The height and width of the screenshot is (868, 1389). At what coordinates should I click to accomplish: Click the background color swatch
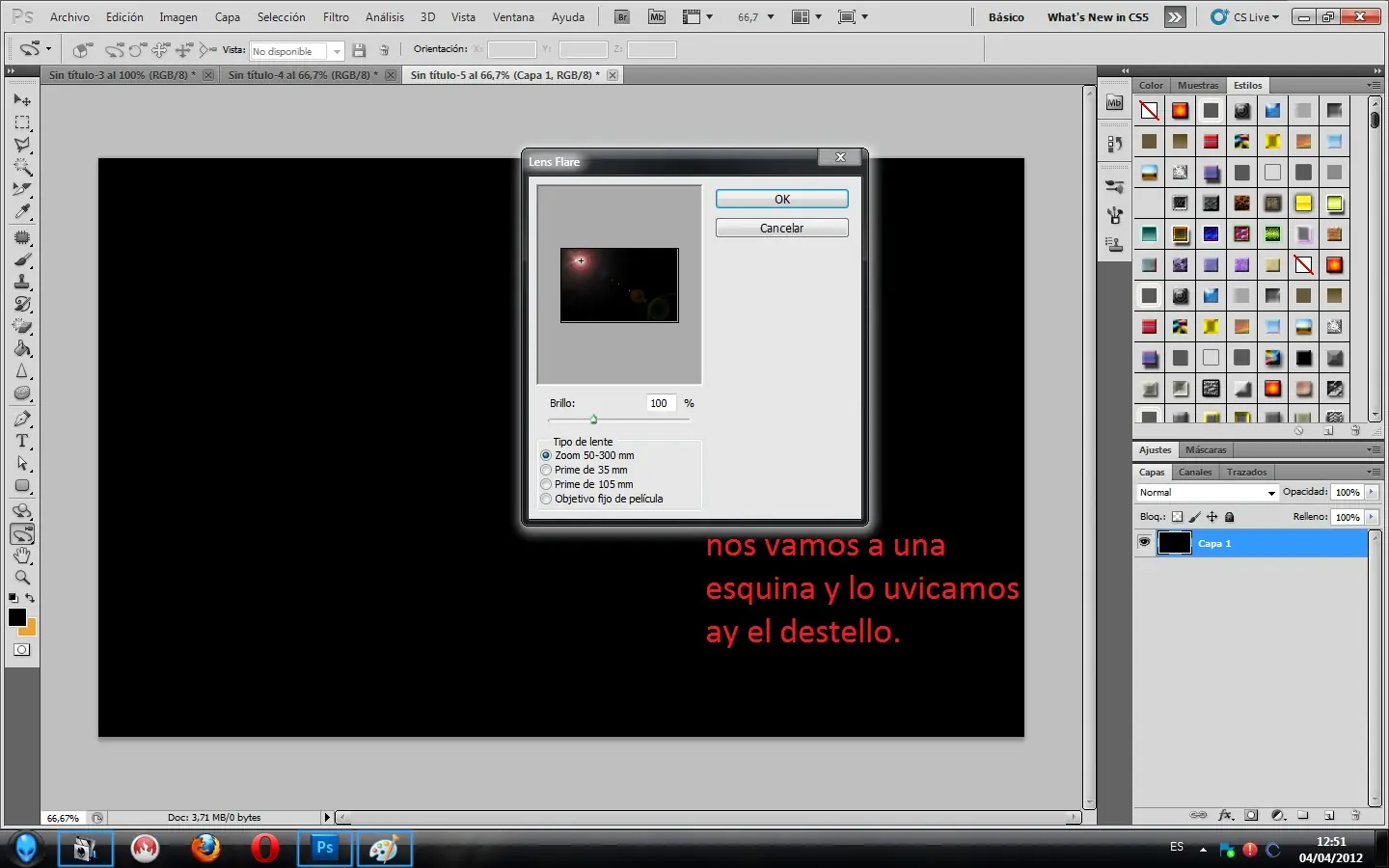point(30,629)
